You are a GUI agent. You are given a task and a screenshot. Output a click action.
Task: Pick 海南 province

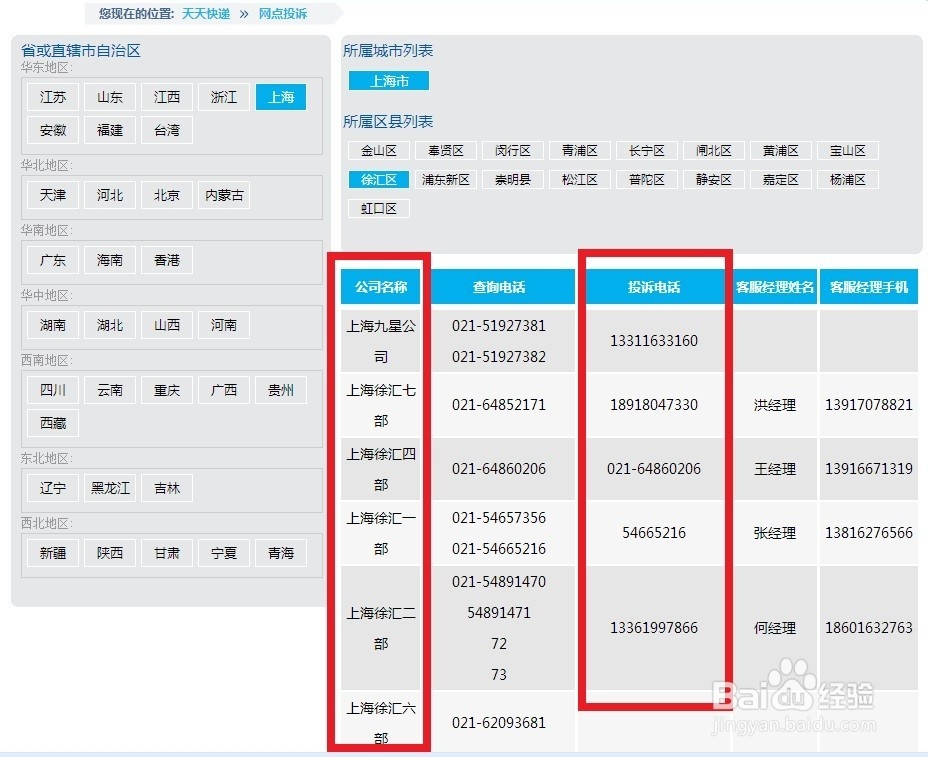pos(109,260)
